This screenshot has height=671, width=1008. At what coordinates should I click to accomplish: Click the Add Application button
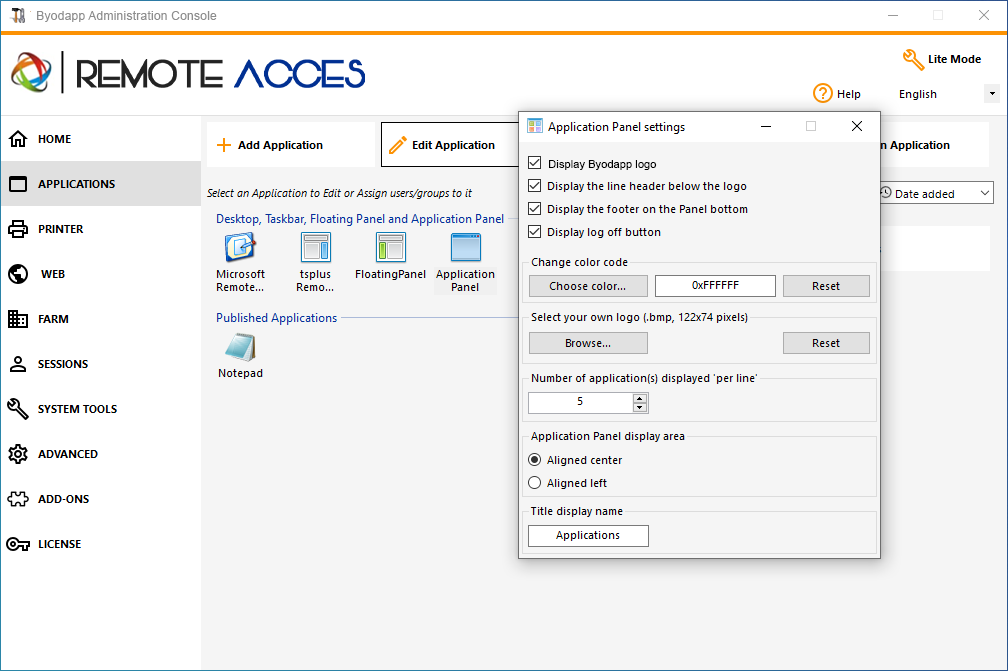[291, 145]
